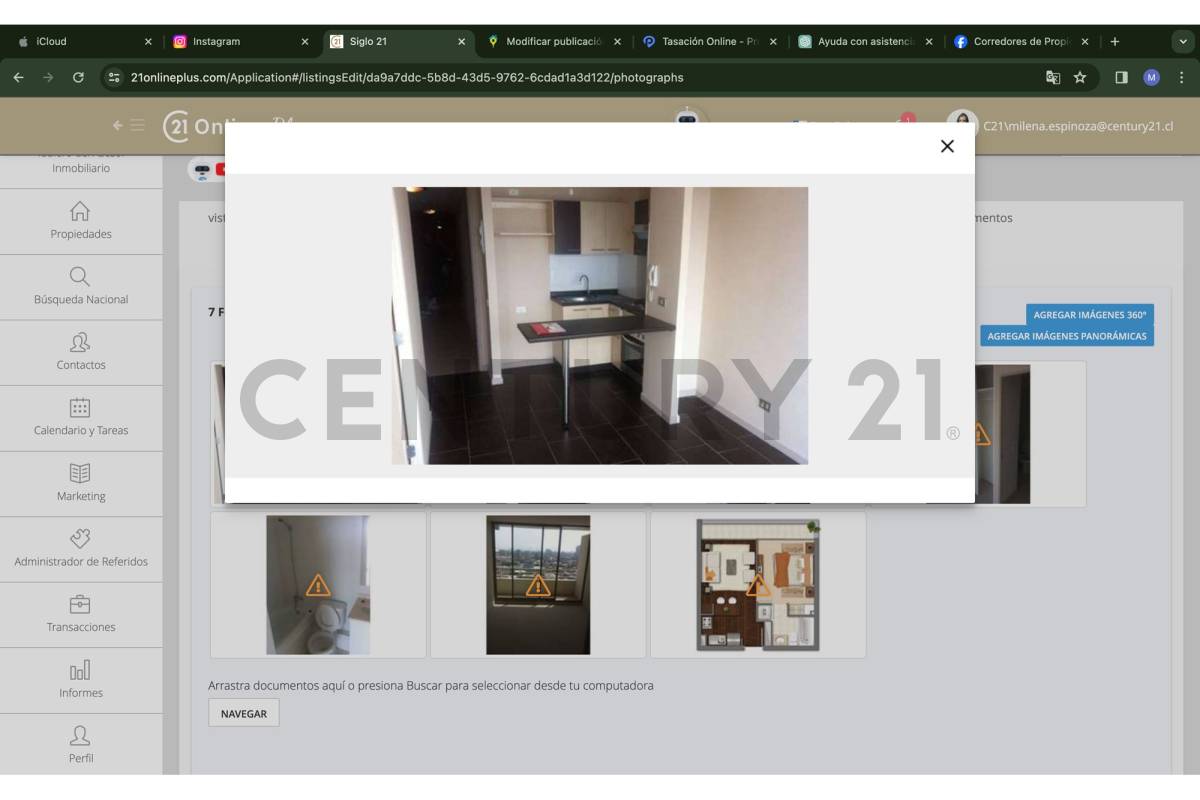The height and width of the screenshot is (800, 1200).
Task: Toggle the browser side panel
Action: click(x=1122, y=77)
